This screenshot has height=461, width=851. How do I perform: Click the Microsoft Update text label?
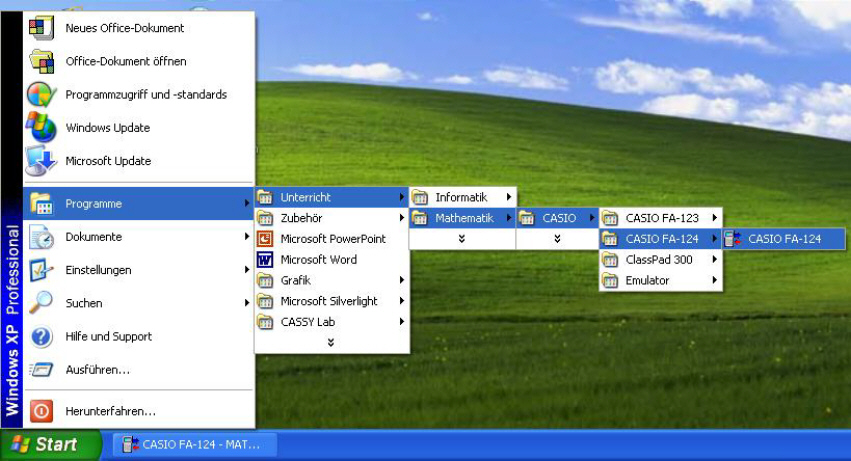tap(108, 161)
